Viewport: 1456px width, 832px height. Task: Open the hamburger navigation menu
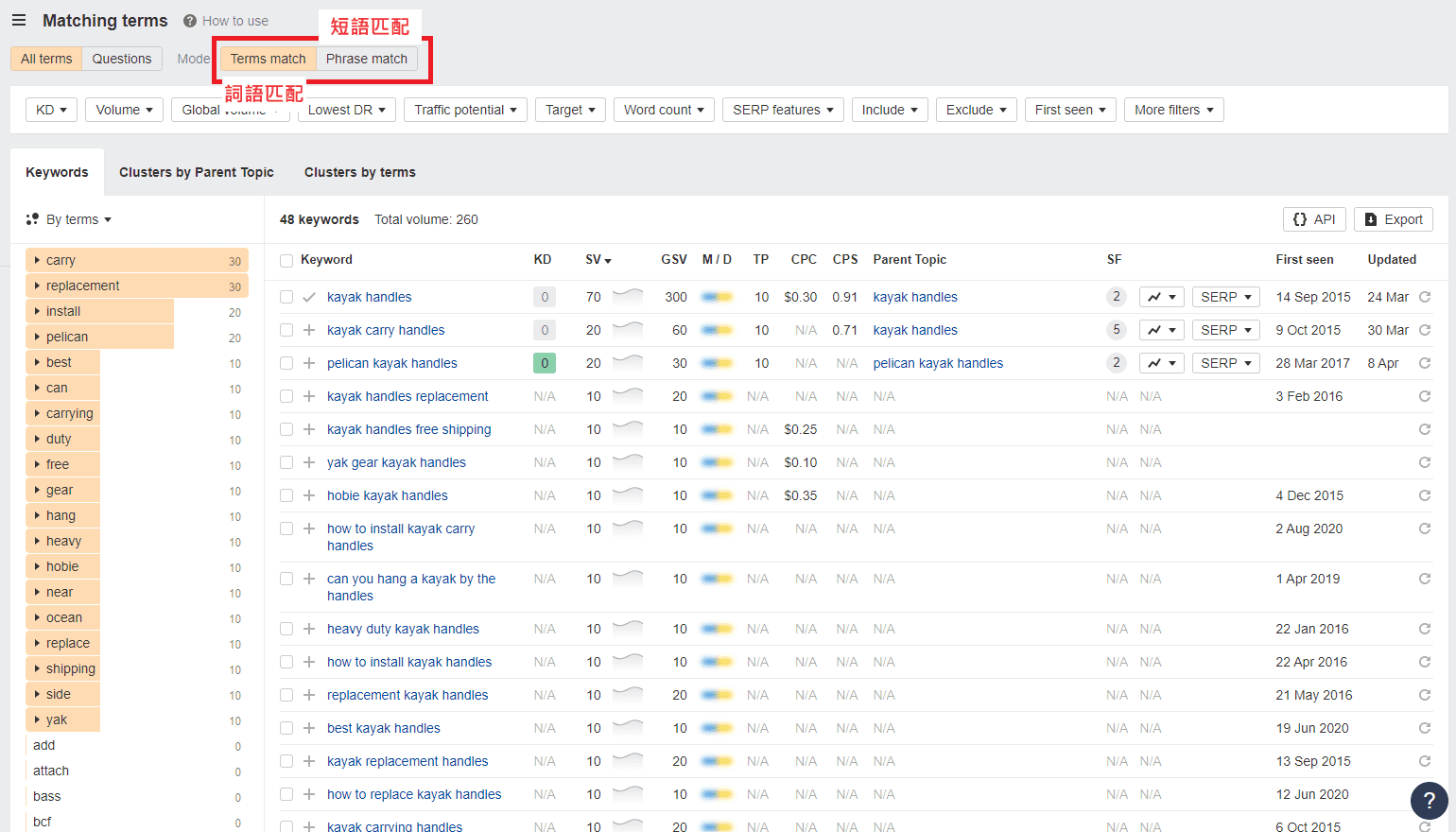coord(19,20)
